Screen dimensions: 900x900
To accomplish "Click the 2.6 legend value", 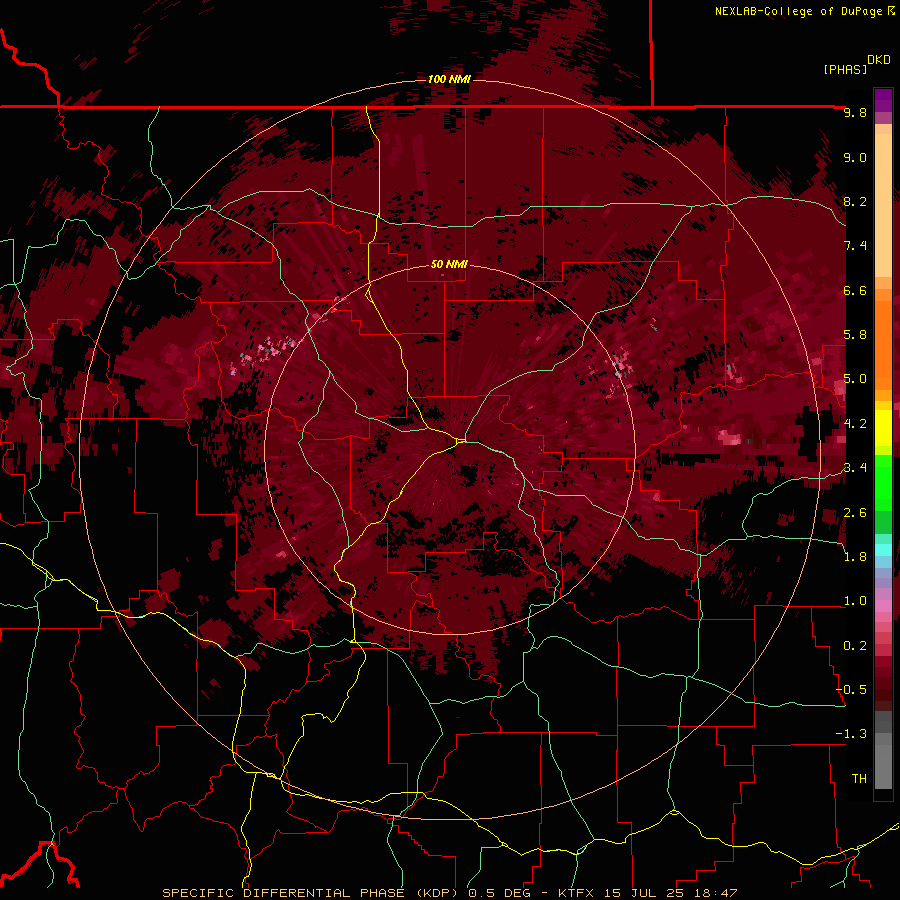I will pyautogui.click(x=855, y=513).
